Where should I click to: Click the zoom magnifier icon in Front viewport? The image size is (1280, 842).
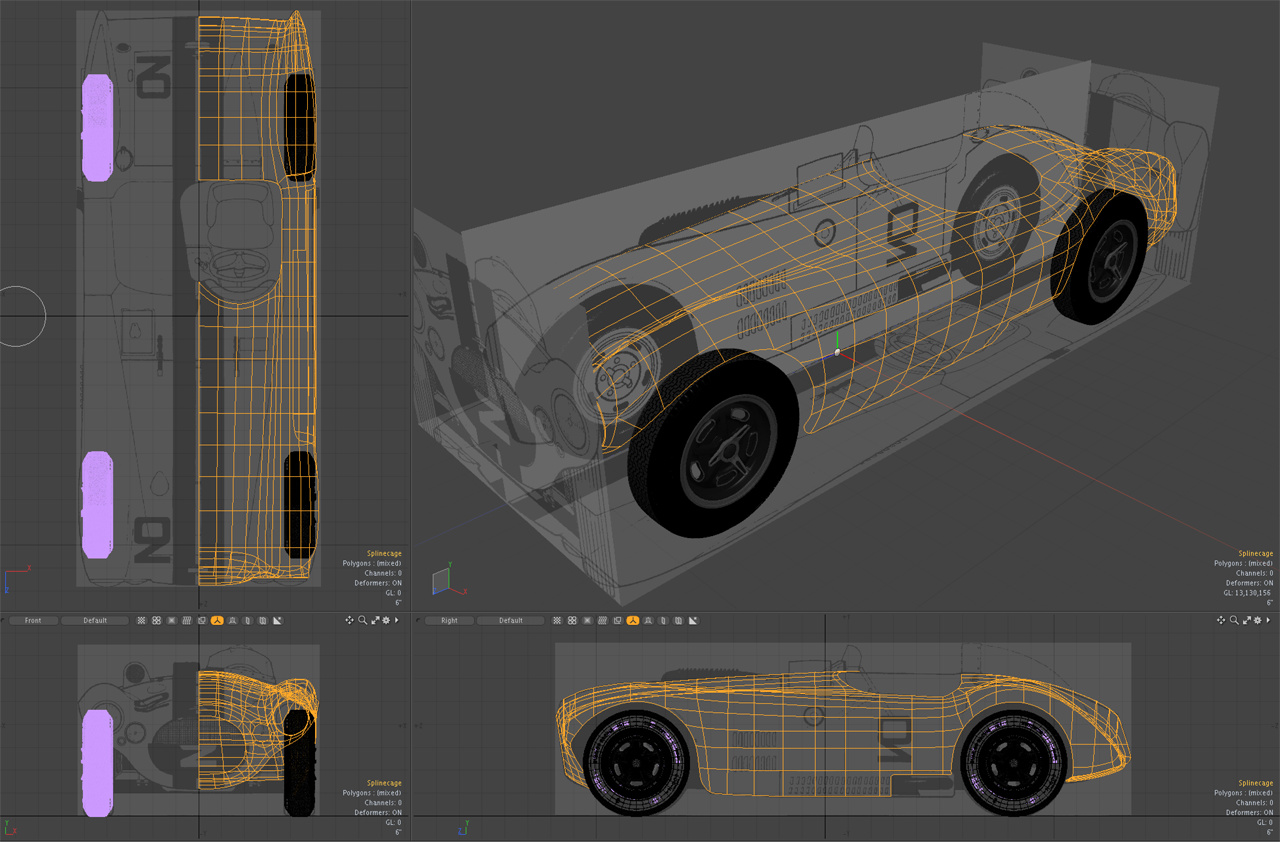363,620
